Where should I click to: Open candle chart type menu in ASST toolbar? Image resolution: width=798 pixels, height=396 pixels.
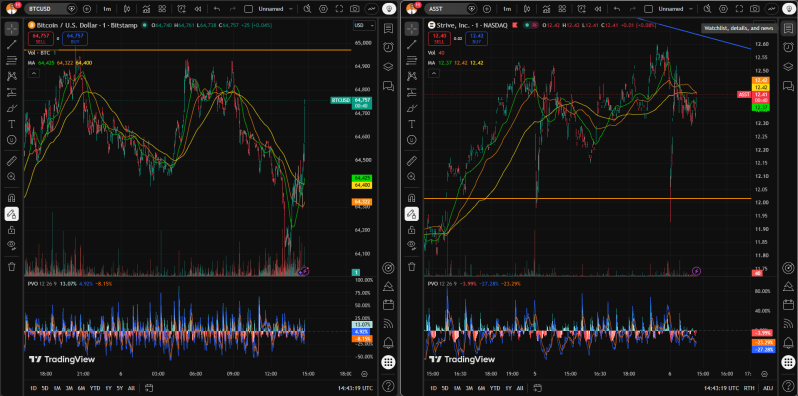(527, 9)
